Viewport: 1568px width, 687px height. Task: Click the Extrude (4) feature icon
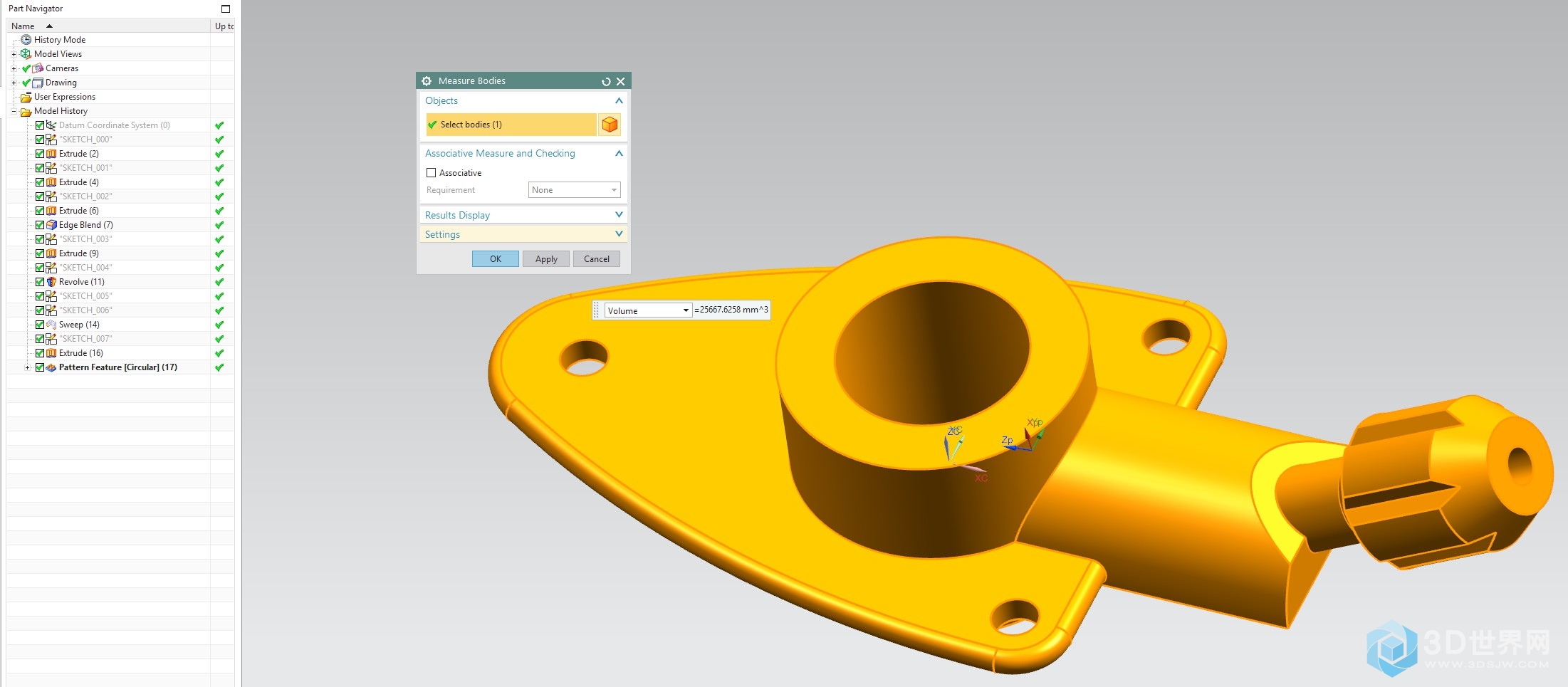coord(51,182)
